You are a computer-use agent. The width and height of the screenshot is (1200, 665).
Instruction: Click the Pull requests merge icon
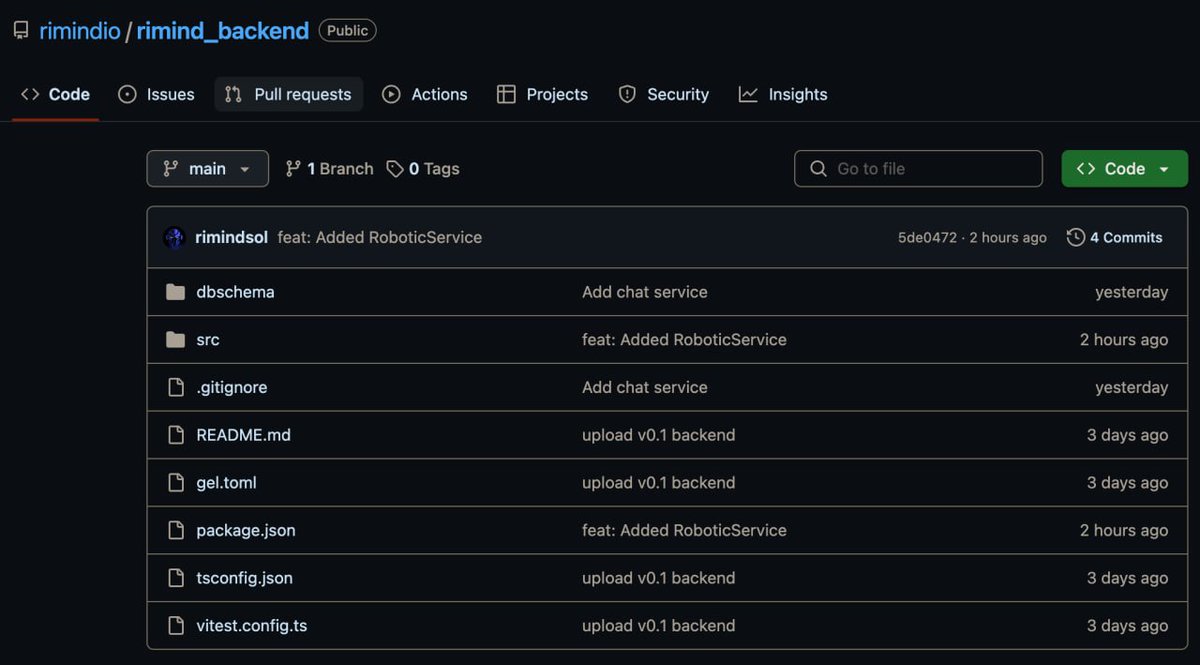click(233, 94)
